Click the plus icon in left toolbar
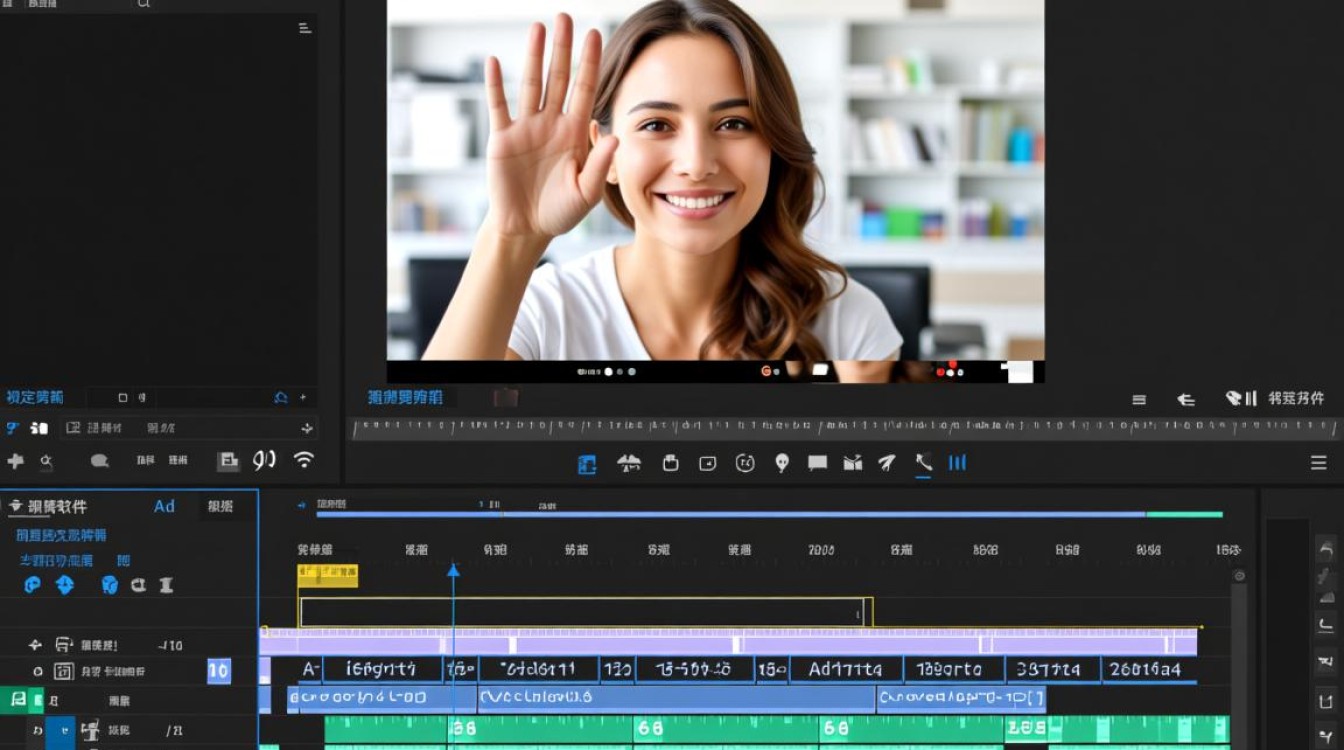The image size is (1344, 750). [15, 461]
